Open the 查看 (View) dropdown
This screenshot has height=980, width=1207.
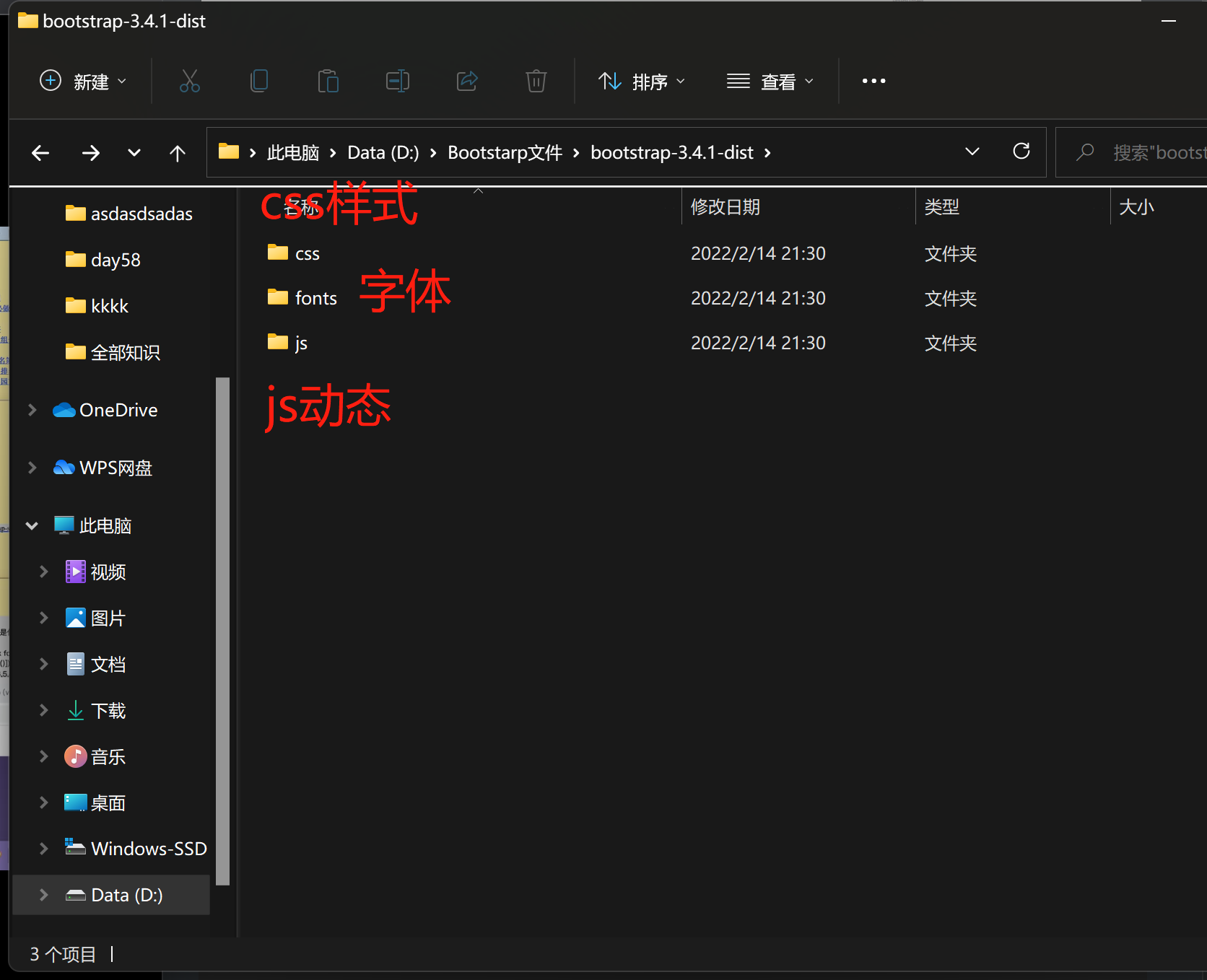770,81
